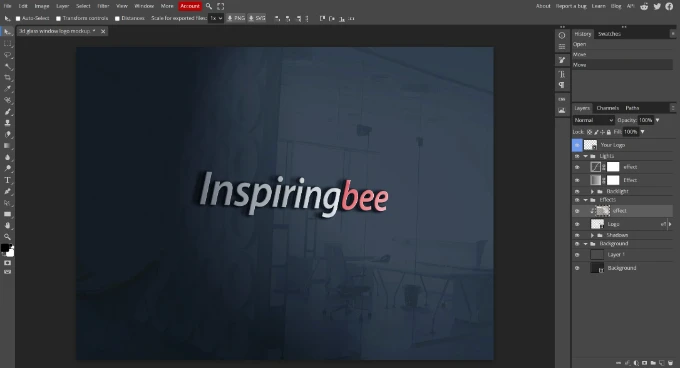Hide the Your Logo layer
The image size is (680, 368).
pyautogui.click(x=577, y=145)
